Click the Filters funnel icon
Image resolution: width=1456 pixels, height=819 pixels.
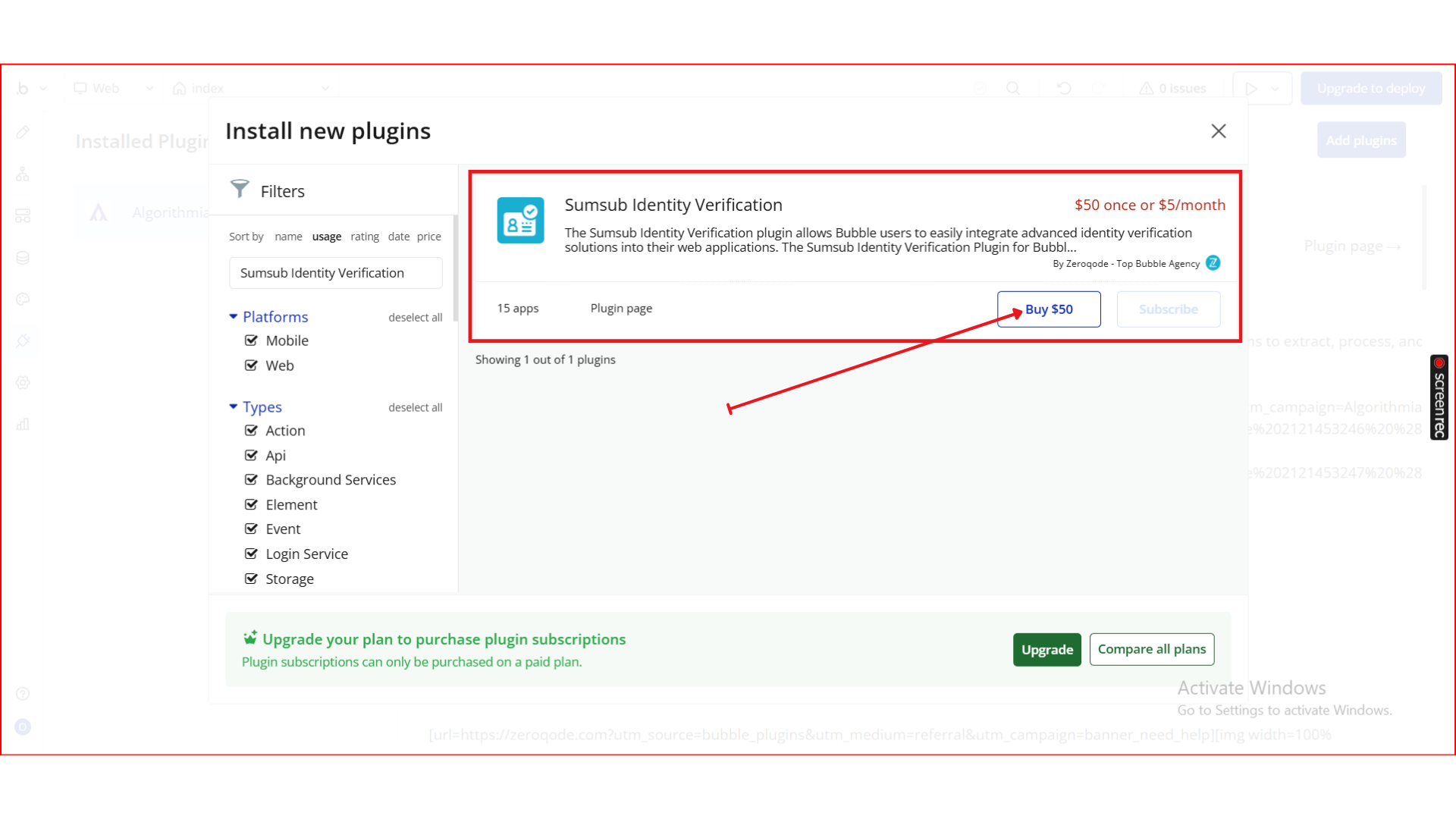pyautogui.click(x=240, y=189)
